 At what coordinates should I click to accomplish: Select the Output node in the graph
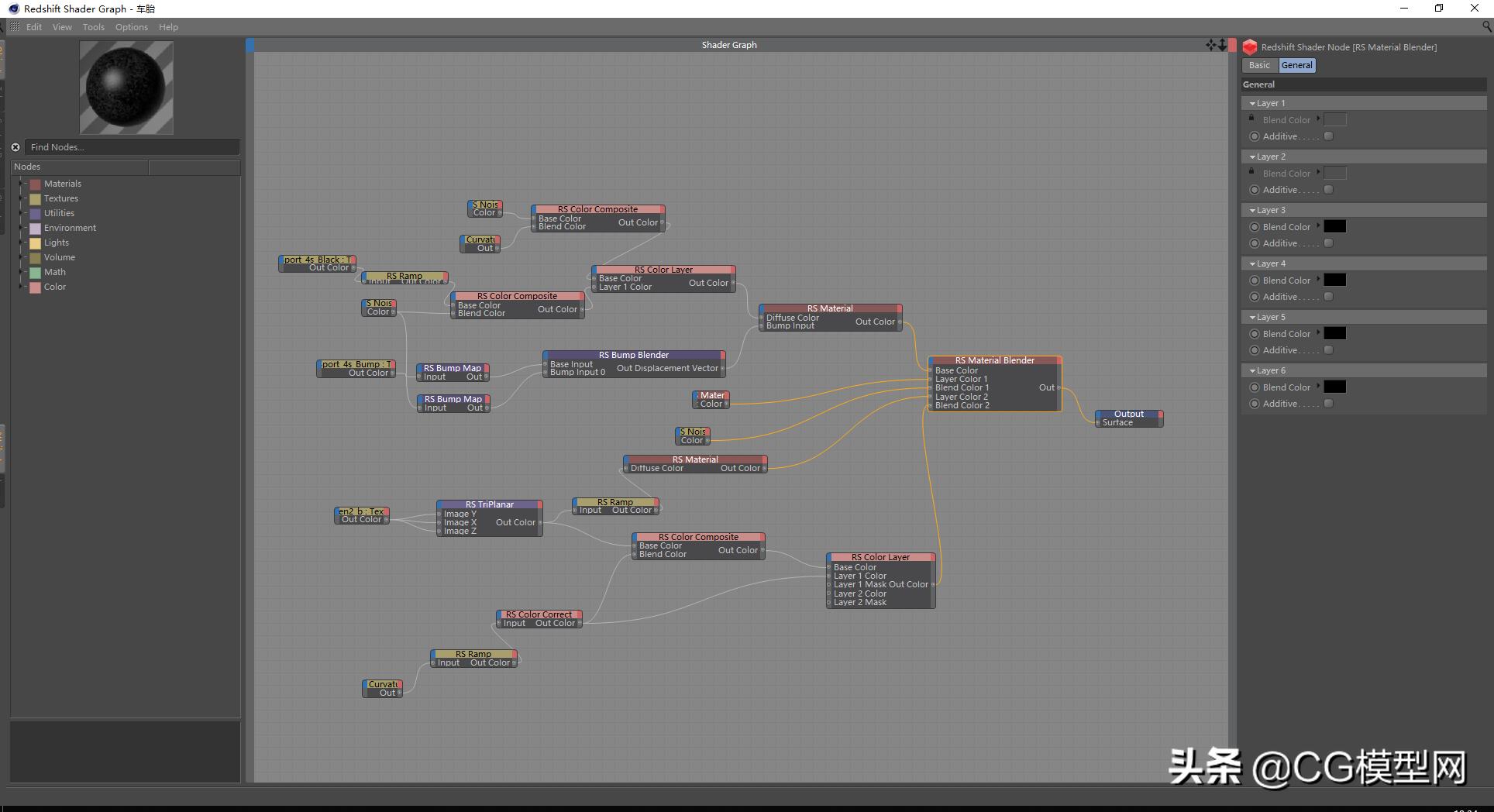[1128, 414]
